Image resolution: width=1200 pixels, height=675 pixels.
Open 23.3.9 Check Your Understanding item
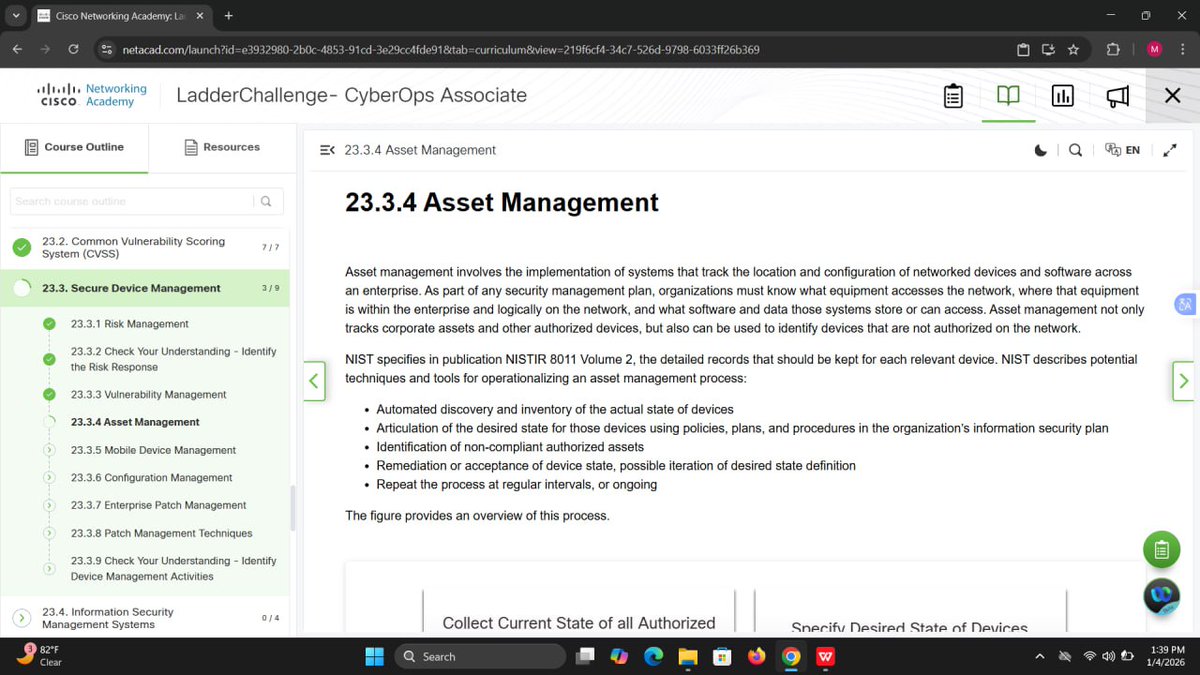tap(174, 568)
